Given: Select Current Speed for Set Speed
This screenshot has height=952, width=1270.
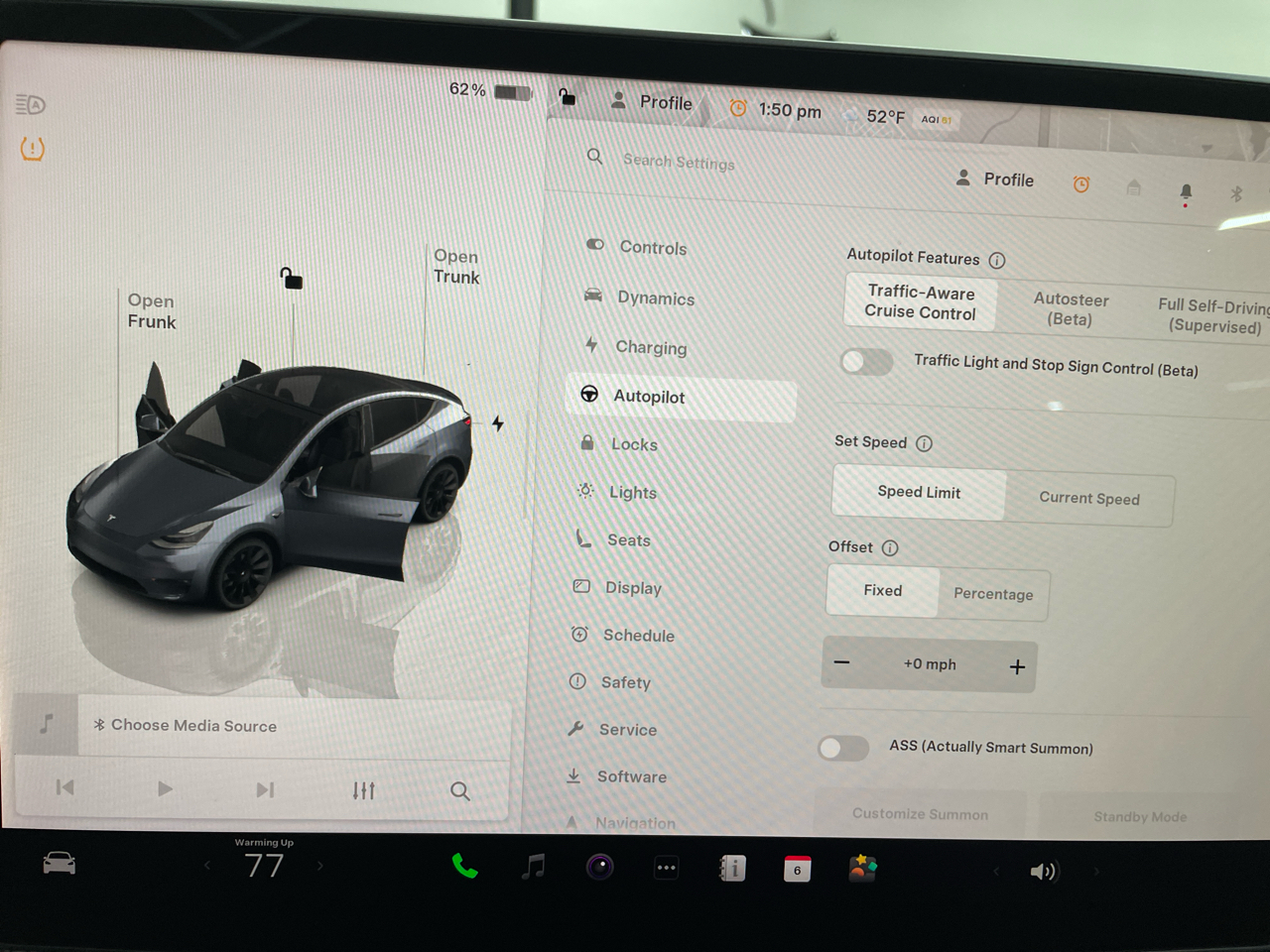Looking at the screenshot, I should pos(1088,499).
